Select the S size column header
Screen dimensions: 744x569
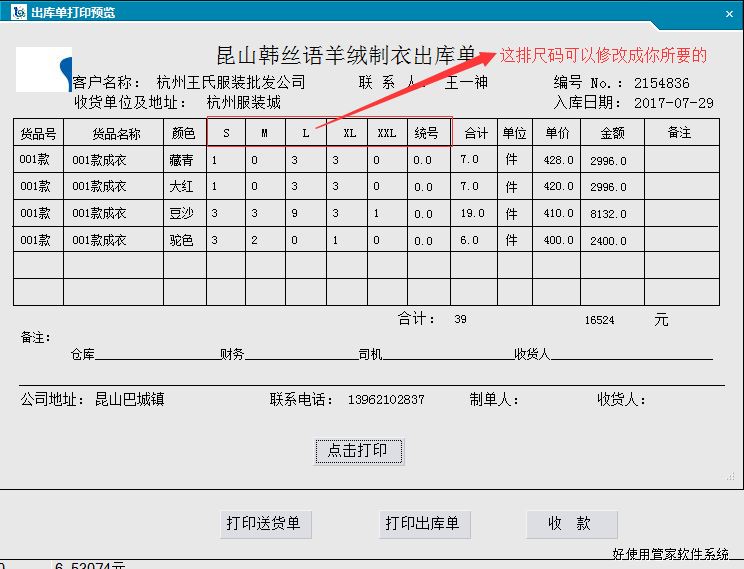click(x=226, y=133)
